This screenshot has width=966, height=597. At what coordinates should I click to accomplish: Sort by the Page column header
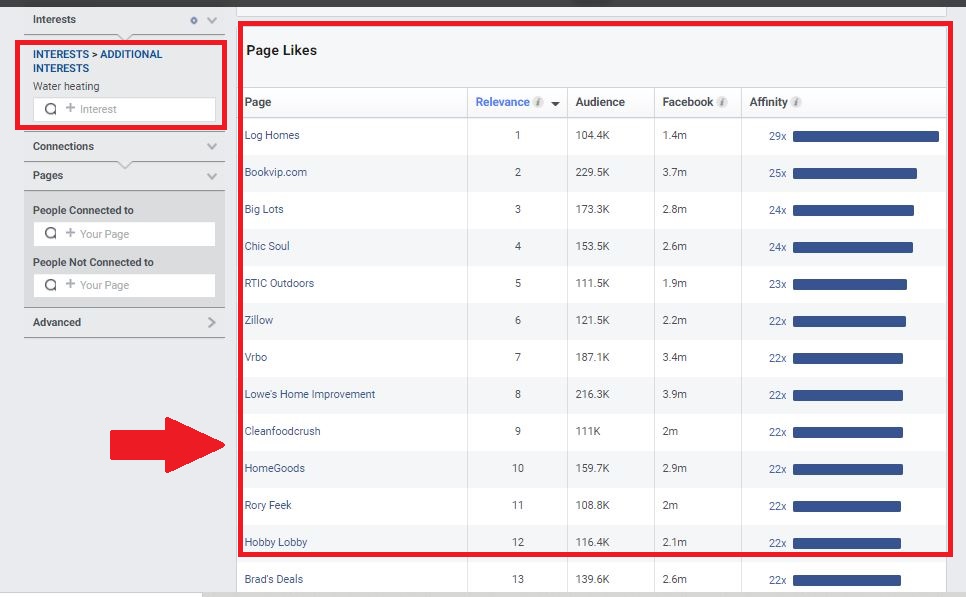[258, 102]
